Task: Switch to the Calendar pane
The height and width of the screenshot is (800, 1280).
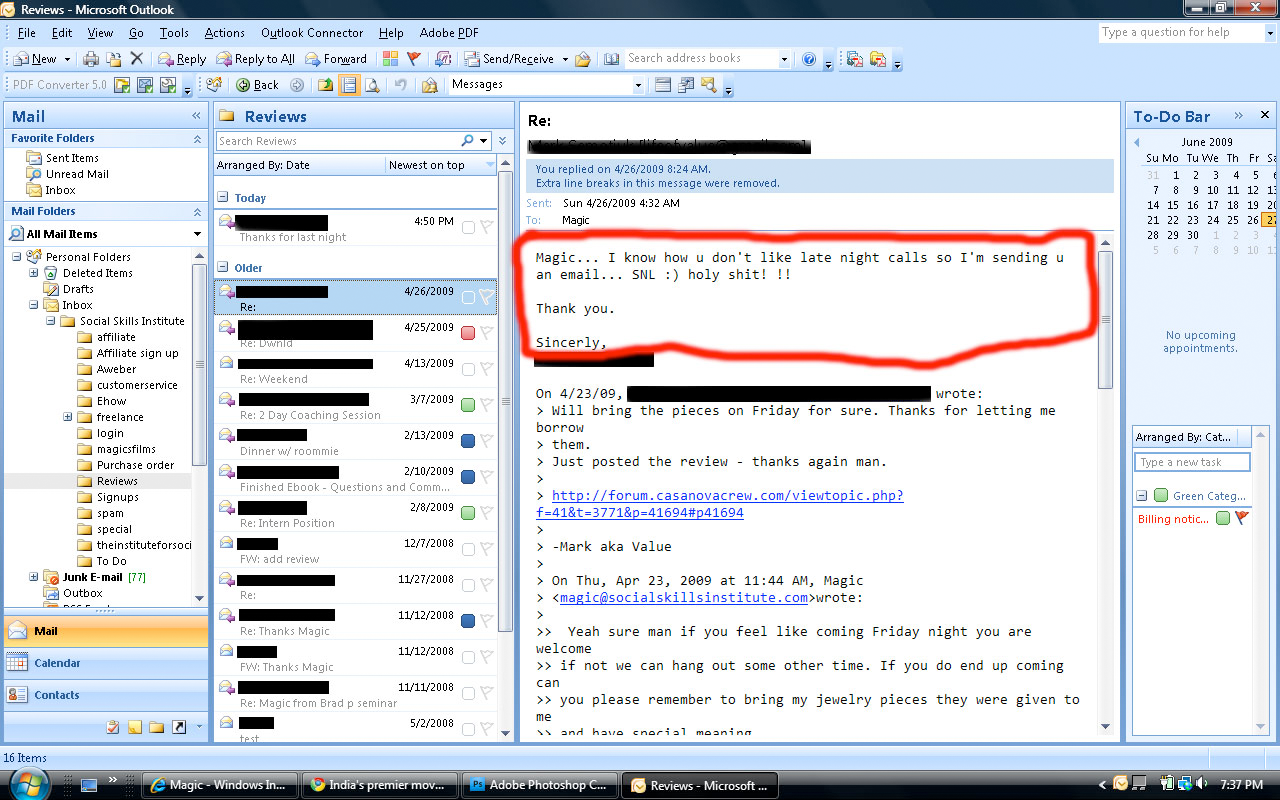Action: [106, 663]
